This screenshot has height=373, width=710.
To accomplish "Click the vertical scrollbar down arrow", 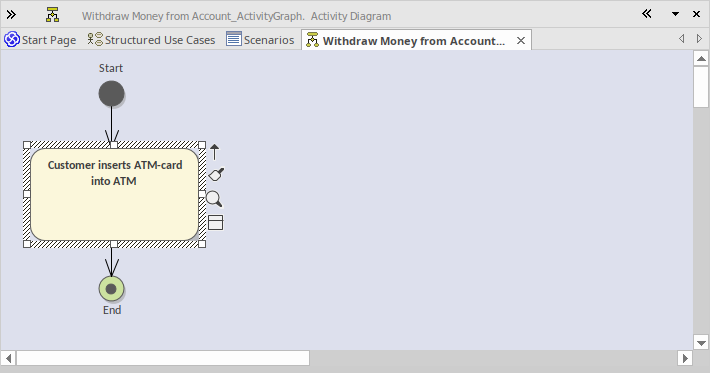I will pyautogui.click(x=701, y=343).
